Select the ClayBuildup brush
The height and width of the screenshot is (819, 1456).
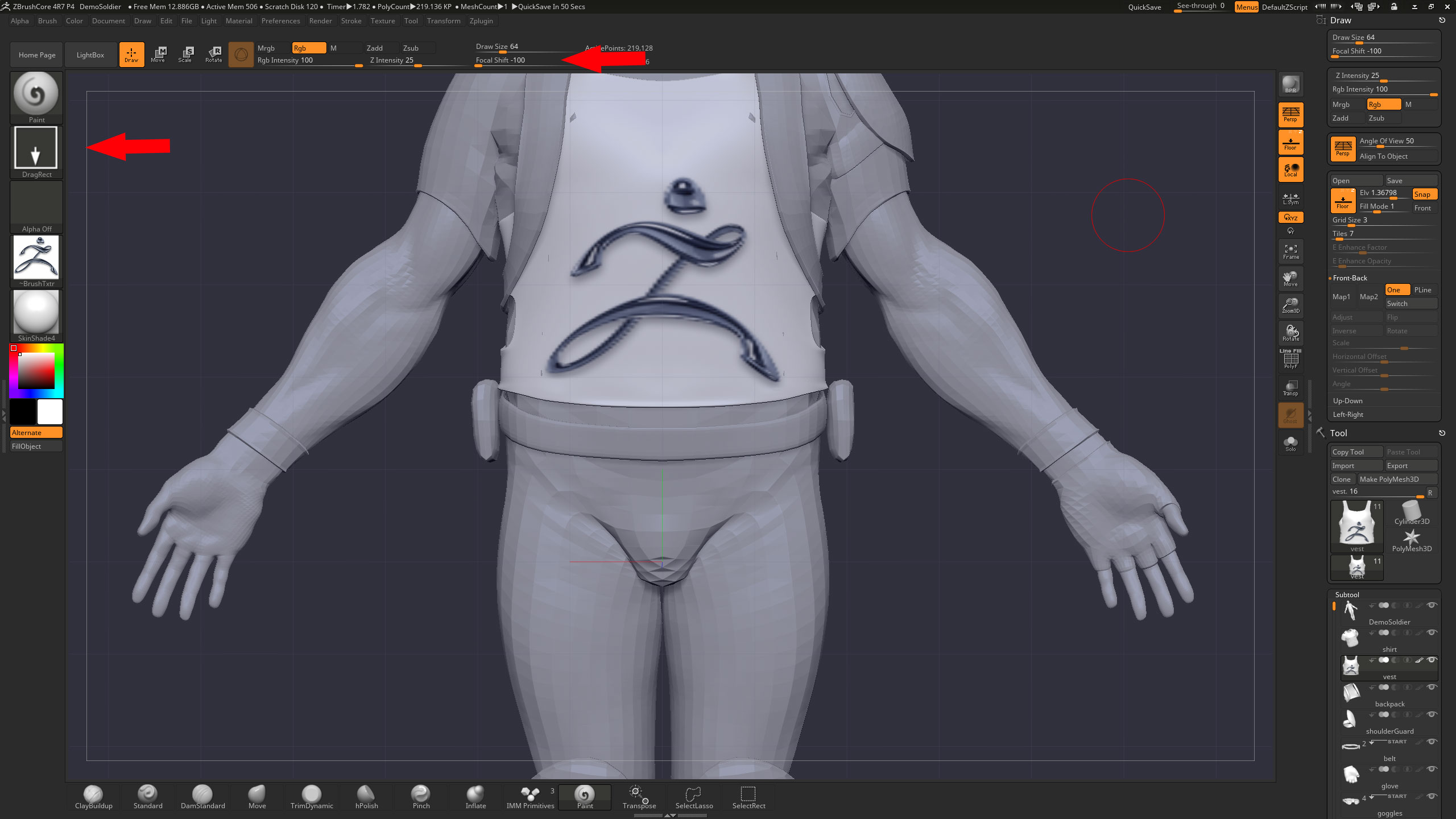click(x=93, y=796)
